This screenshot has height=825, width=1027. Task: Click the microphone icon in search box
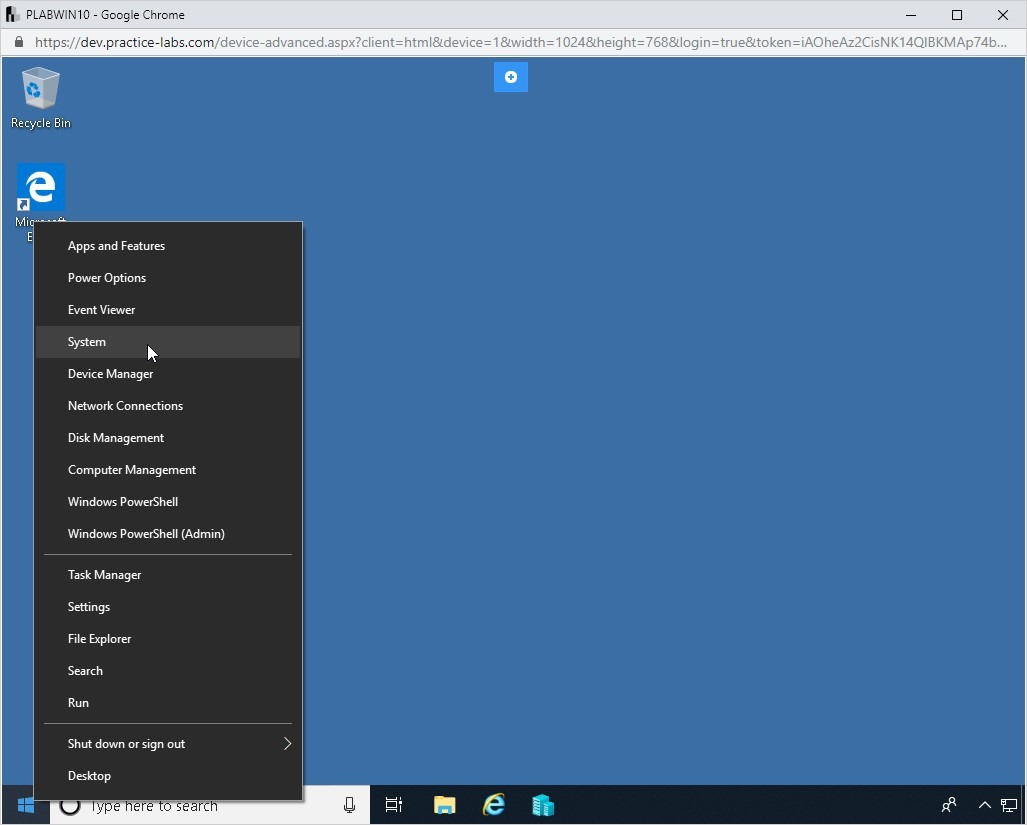coord(349,805)
